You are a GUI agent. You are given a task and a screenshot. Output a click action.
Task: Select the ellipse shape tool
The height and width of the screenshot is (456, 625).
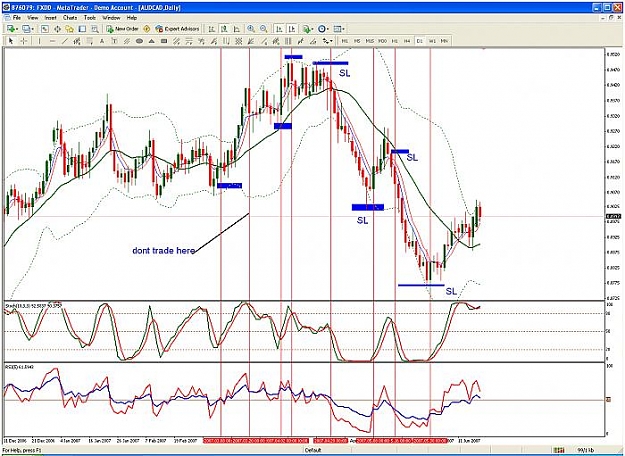tap(139, 41)
